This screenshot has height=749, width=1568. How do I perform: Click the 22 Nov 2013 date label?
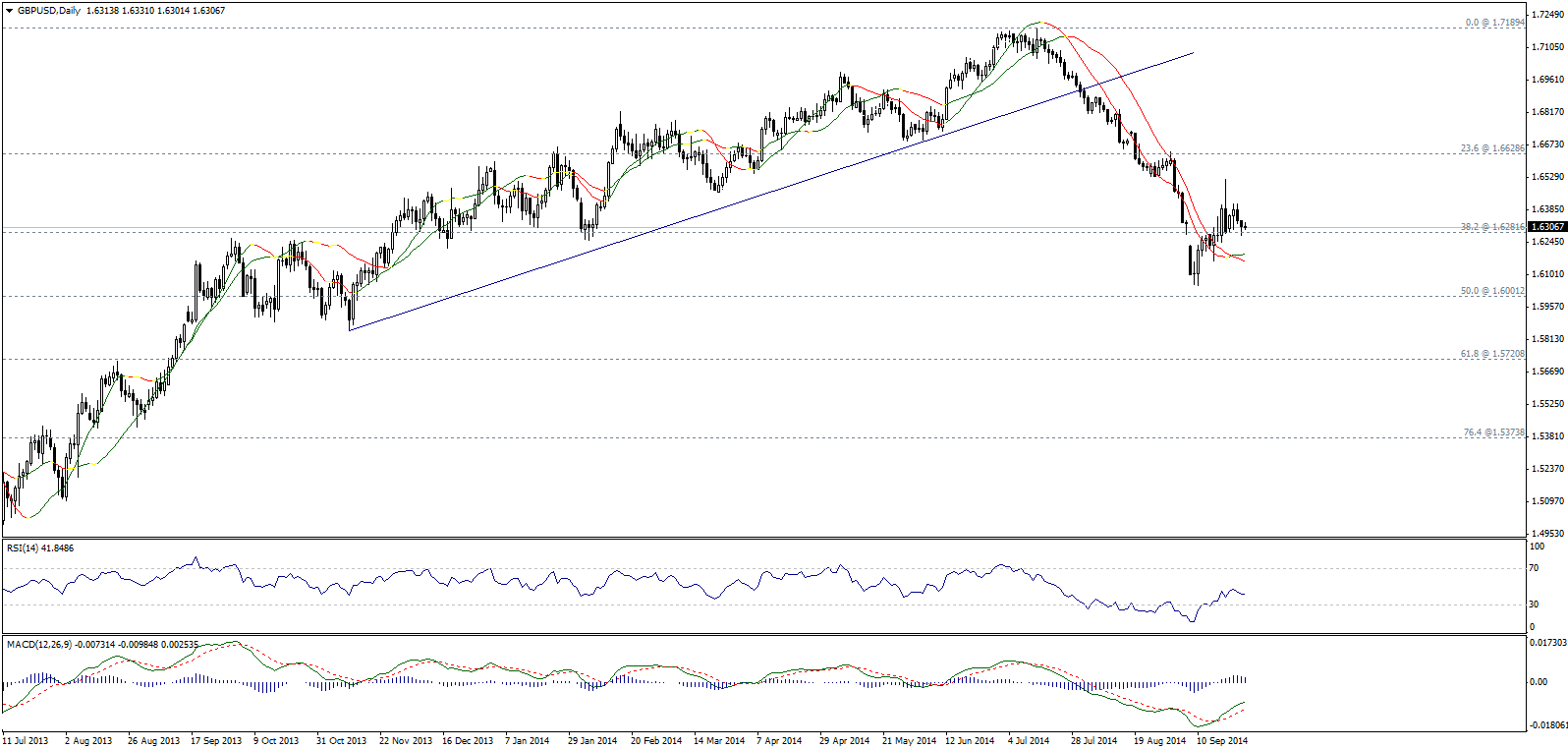point(406,741)
